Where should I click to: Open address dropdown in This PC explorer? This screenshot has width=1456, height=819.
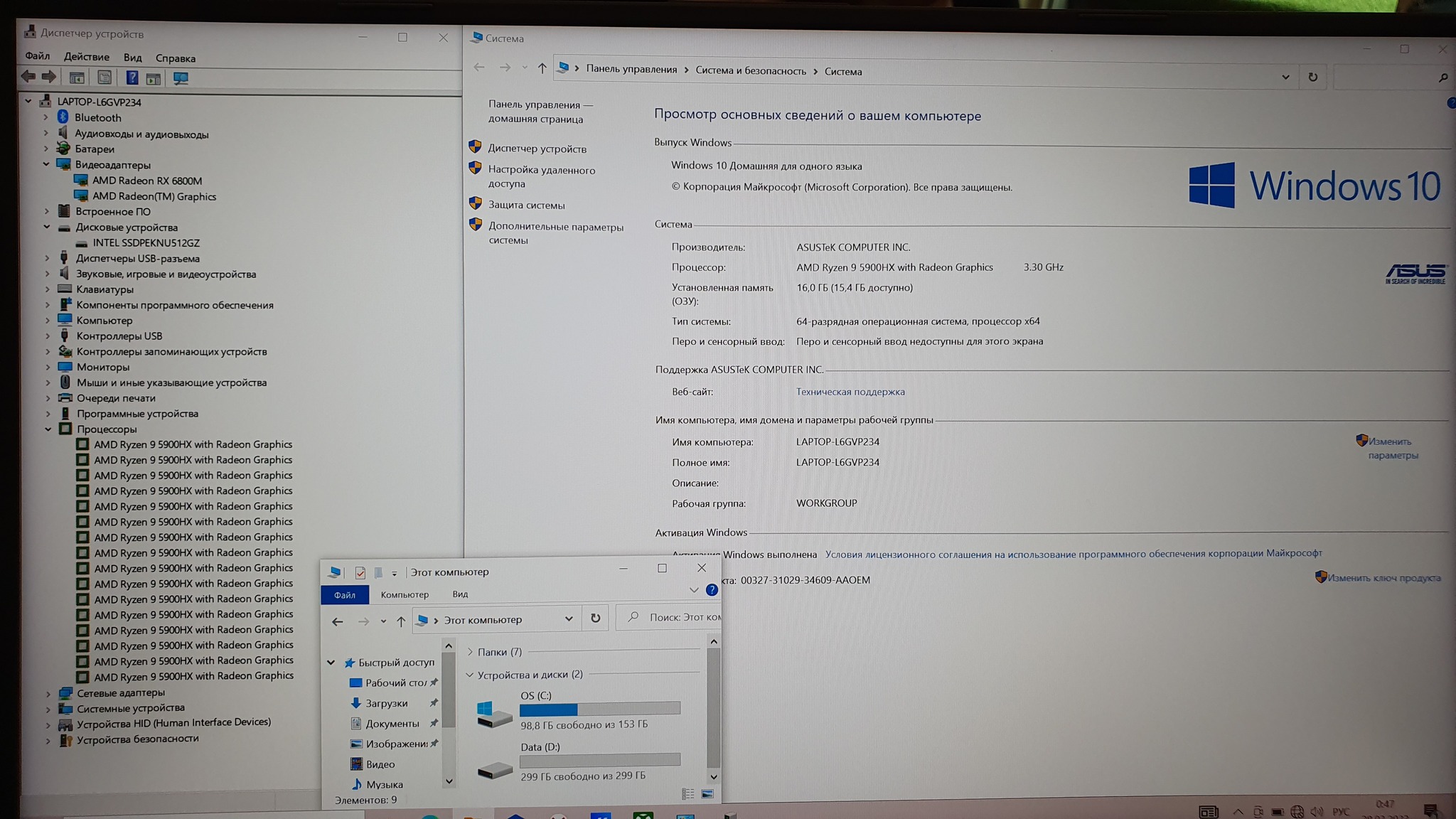[569, 619]
